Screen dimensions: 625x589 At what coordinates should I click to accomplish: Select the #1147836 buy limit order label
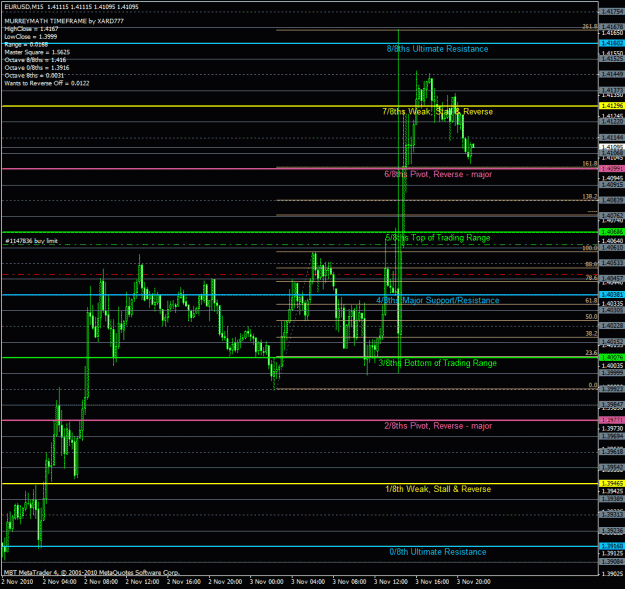[31, 241]
